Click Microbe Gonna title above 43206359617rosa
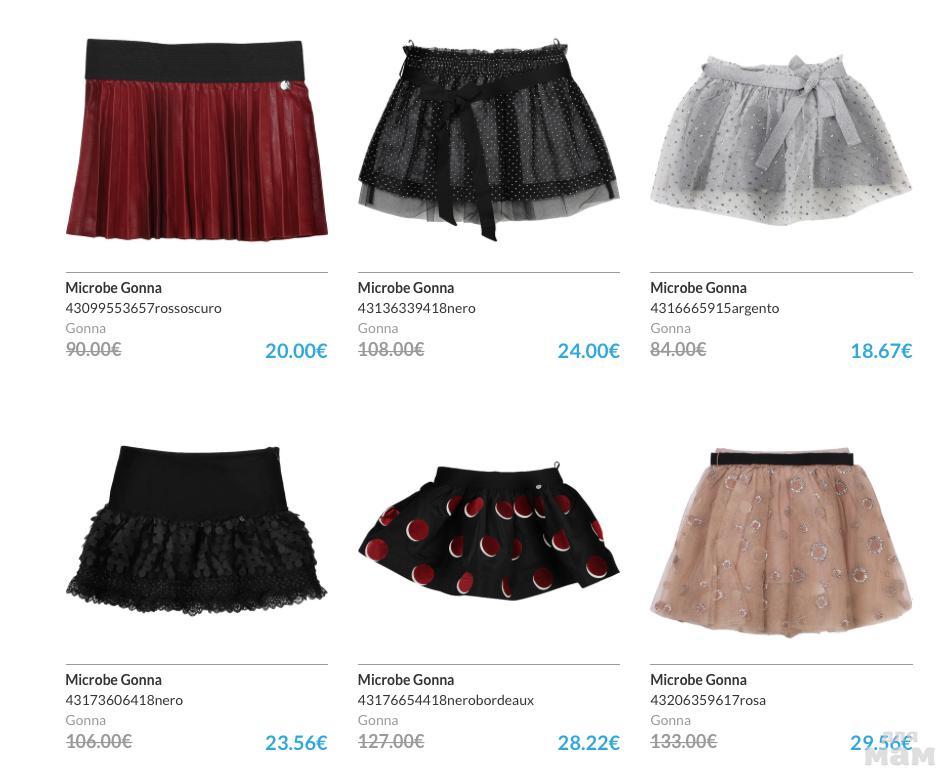Viewport: 950px width, 780px height. 698,680
